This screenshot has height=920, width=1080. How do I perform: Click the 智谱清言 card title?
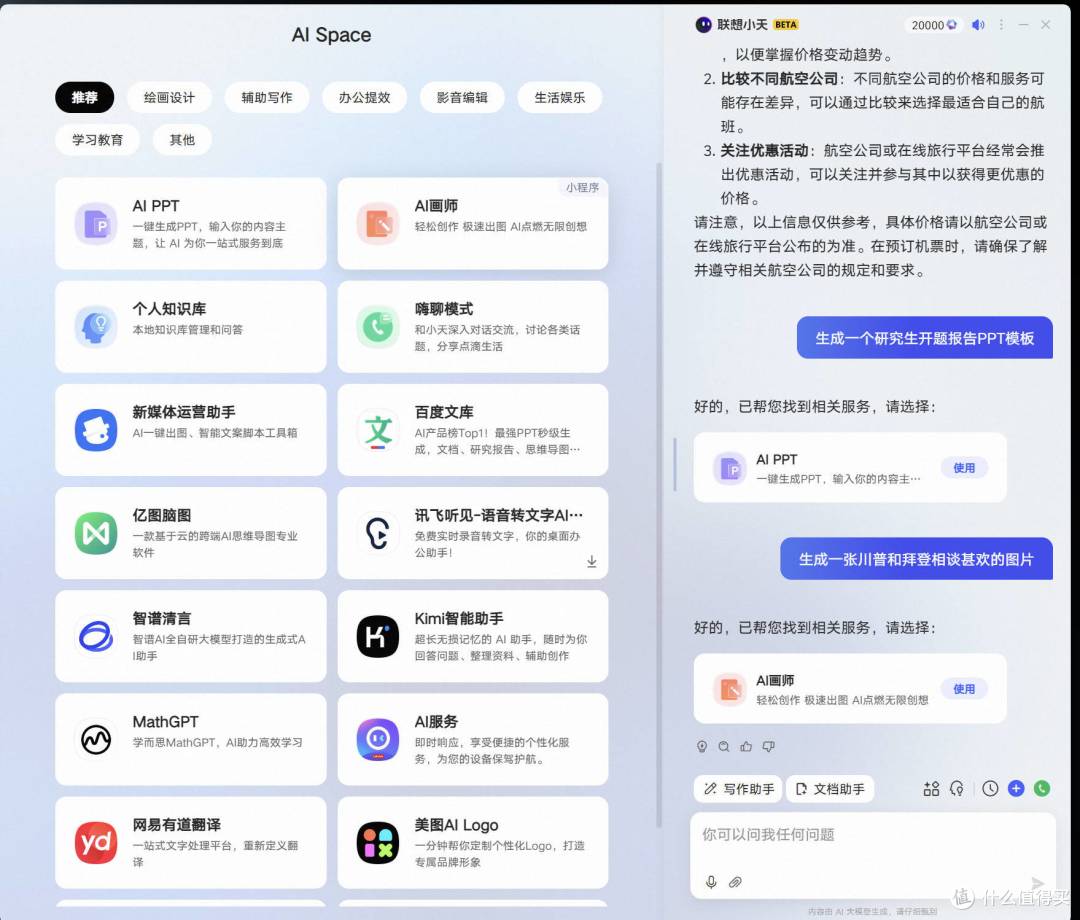point(162,618)
